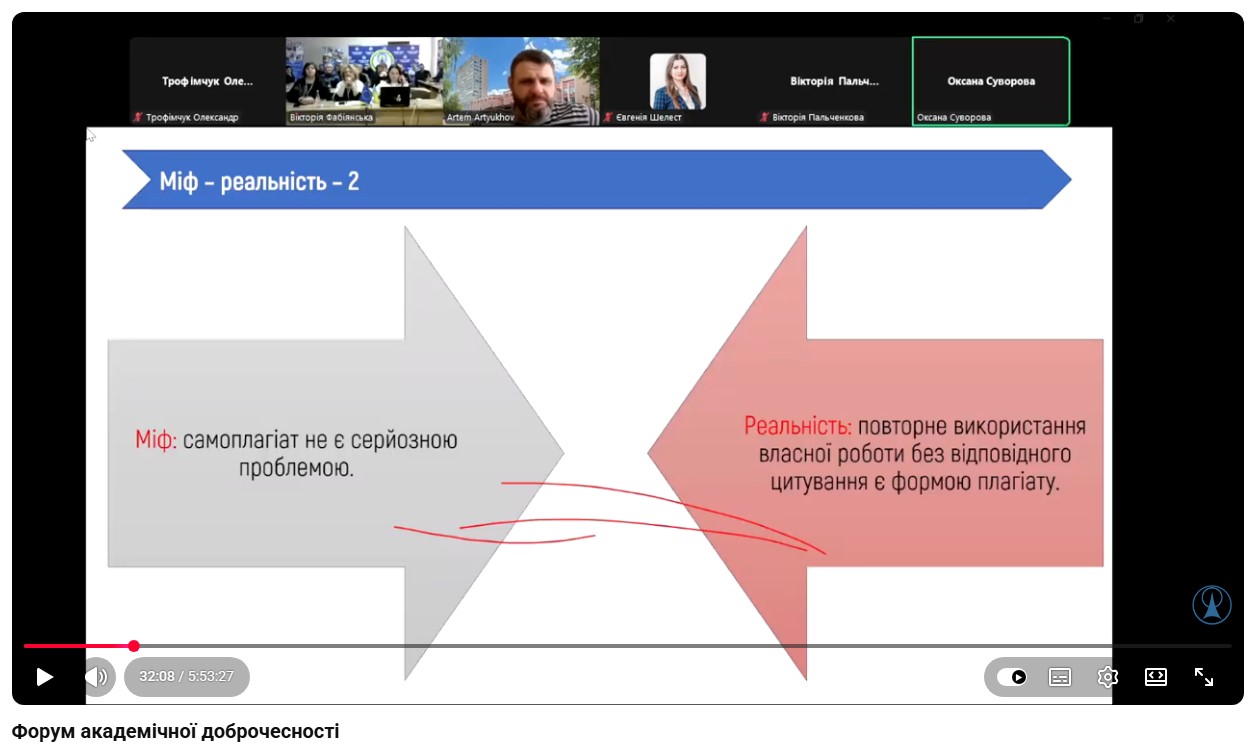Click Трофімчук Олександр muted microphone icon
Screen dimensions: 1259x748
(138, 118)
